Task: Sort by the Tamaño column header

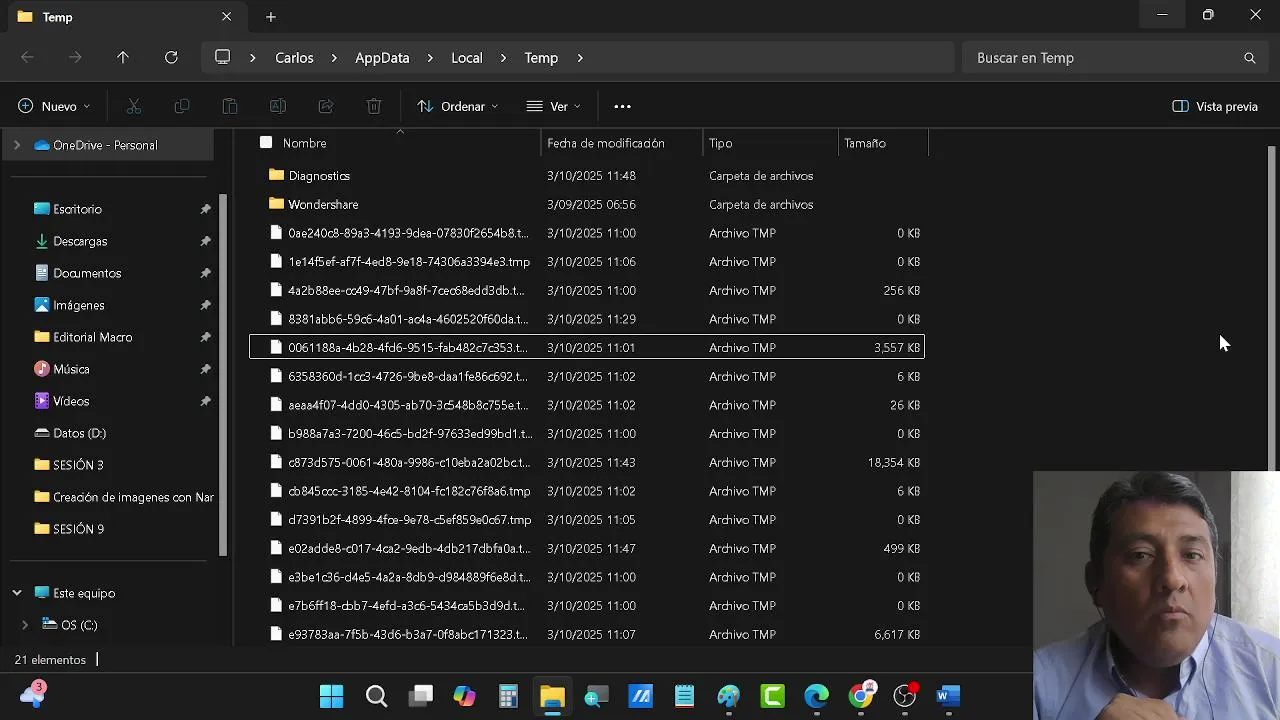Action: pos(884,143)
